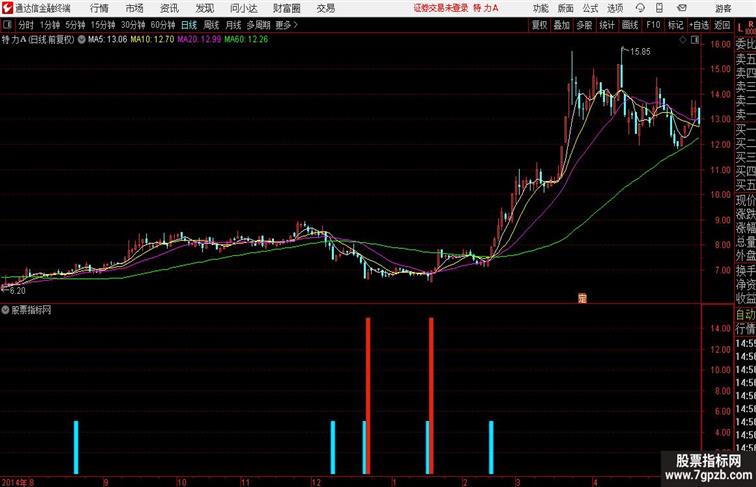Click the 统计 statistics button
This screenshot has width=756, height=487.
point(607,25)
